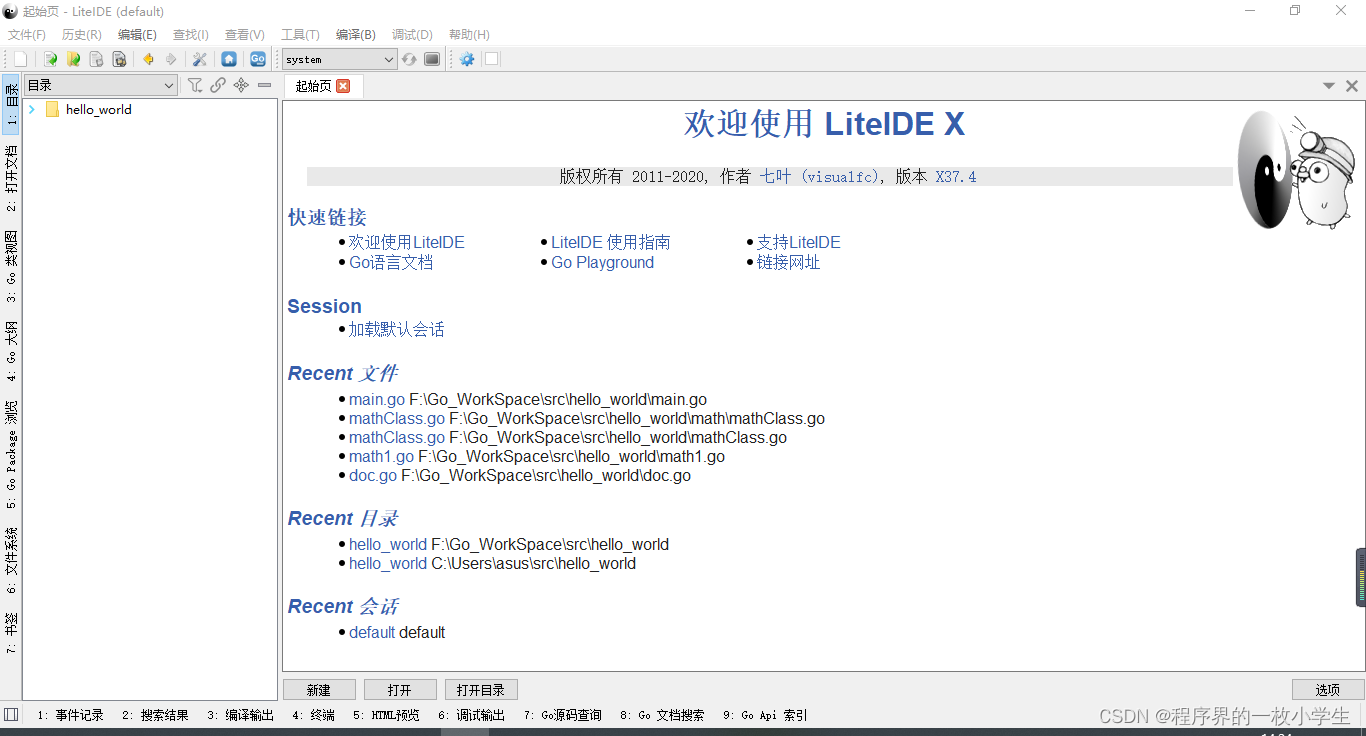The image size is (1366, 736).
Task: Open the 1: 事件记录 bottom panel
Action: 70,715
